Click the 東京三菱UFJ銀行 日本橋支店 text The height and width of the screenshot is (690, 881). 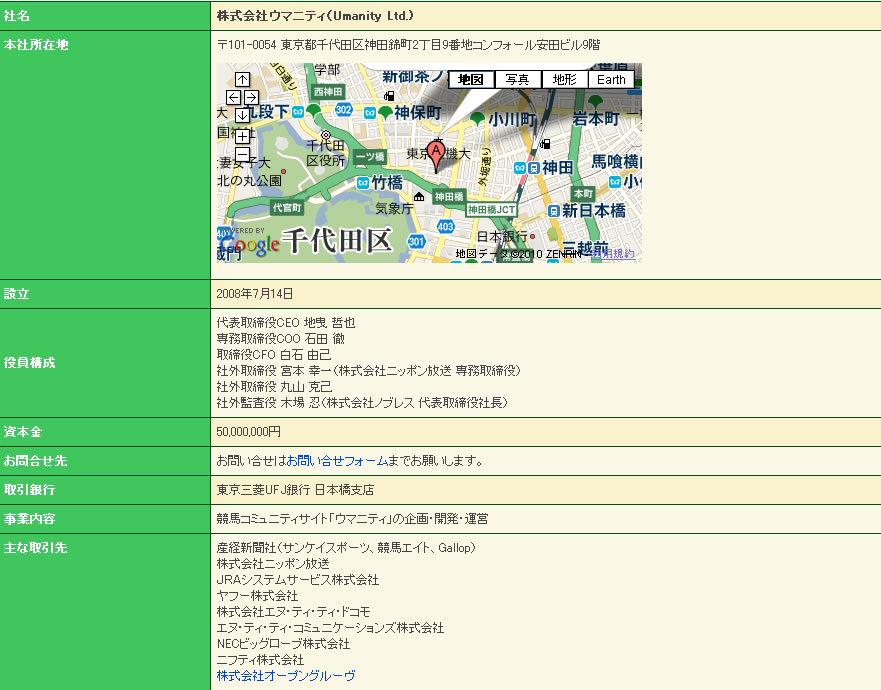[295, 490]
